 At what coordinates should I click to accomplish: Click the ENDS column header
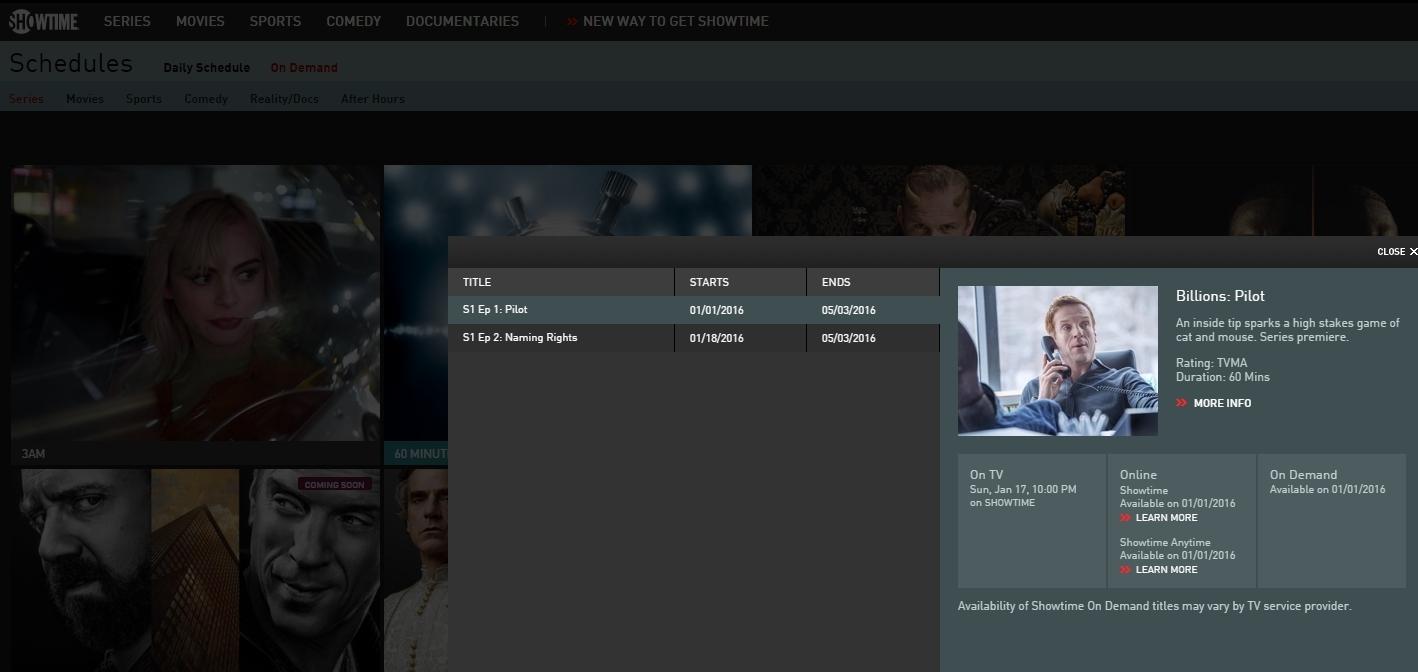873,282
